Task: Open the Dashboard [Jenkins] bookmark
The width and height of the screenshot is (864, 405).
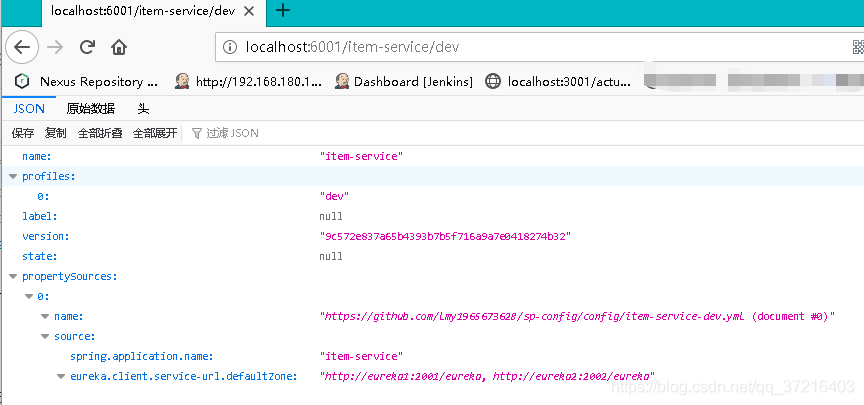Action: 404,82
